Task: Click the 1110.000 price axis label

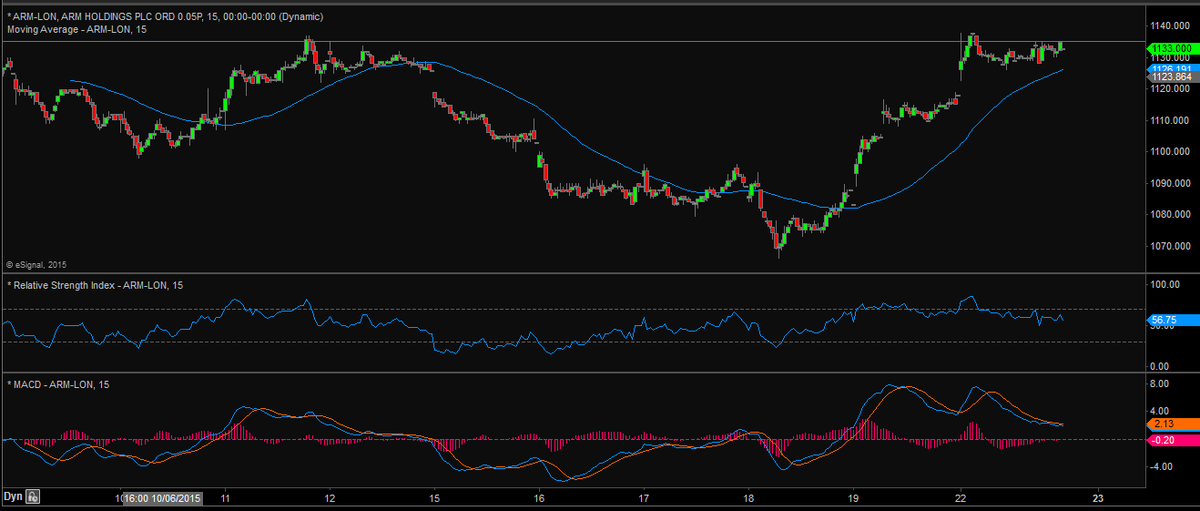Action: (x=1168, y=120)
